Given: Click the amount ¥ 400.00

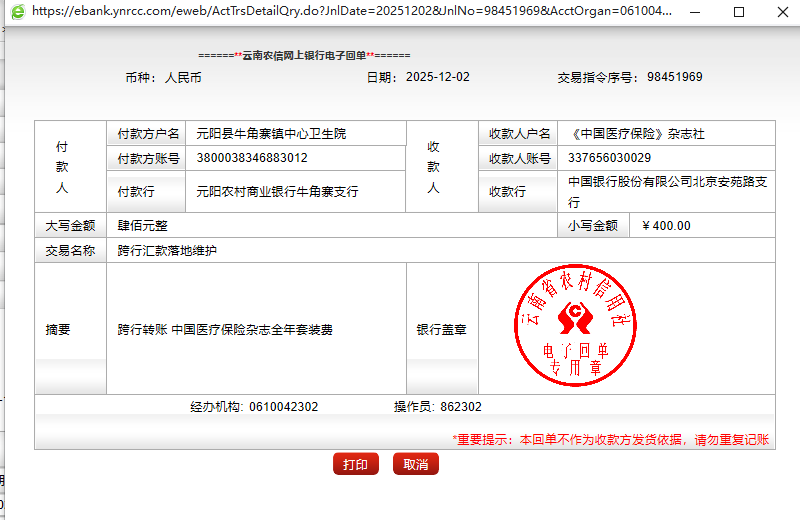Looking at the screenshot, I should [666, 226].
